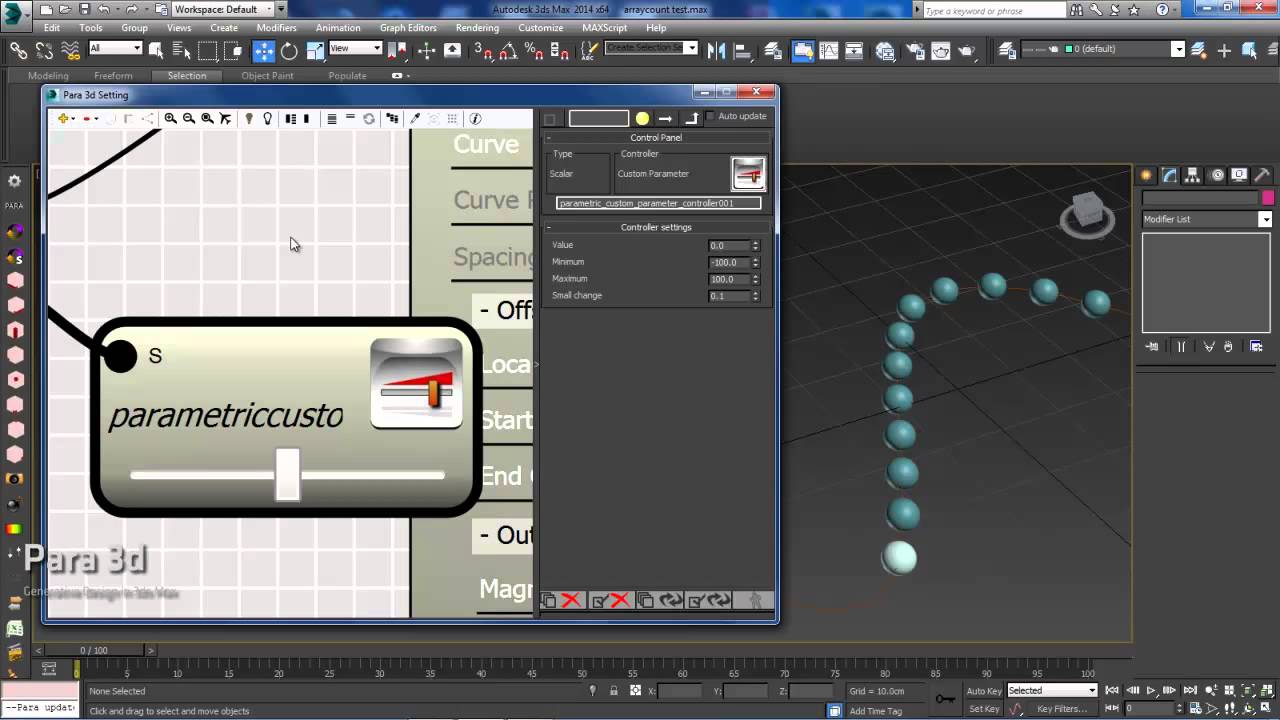Increase the Minimum value spinner
This screenshot has height=720, width=1280.
click(755, 259)
